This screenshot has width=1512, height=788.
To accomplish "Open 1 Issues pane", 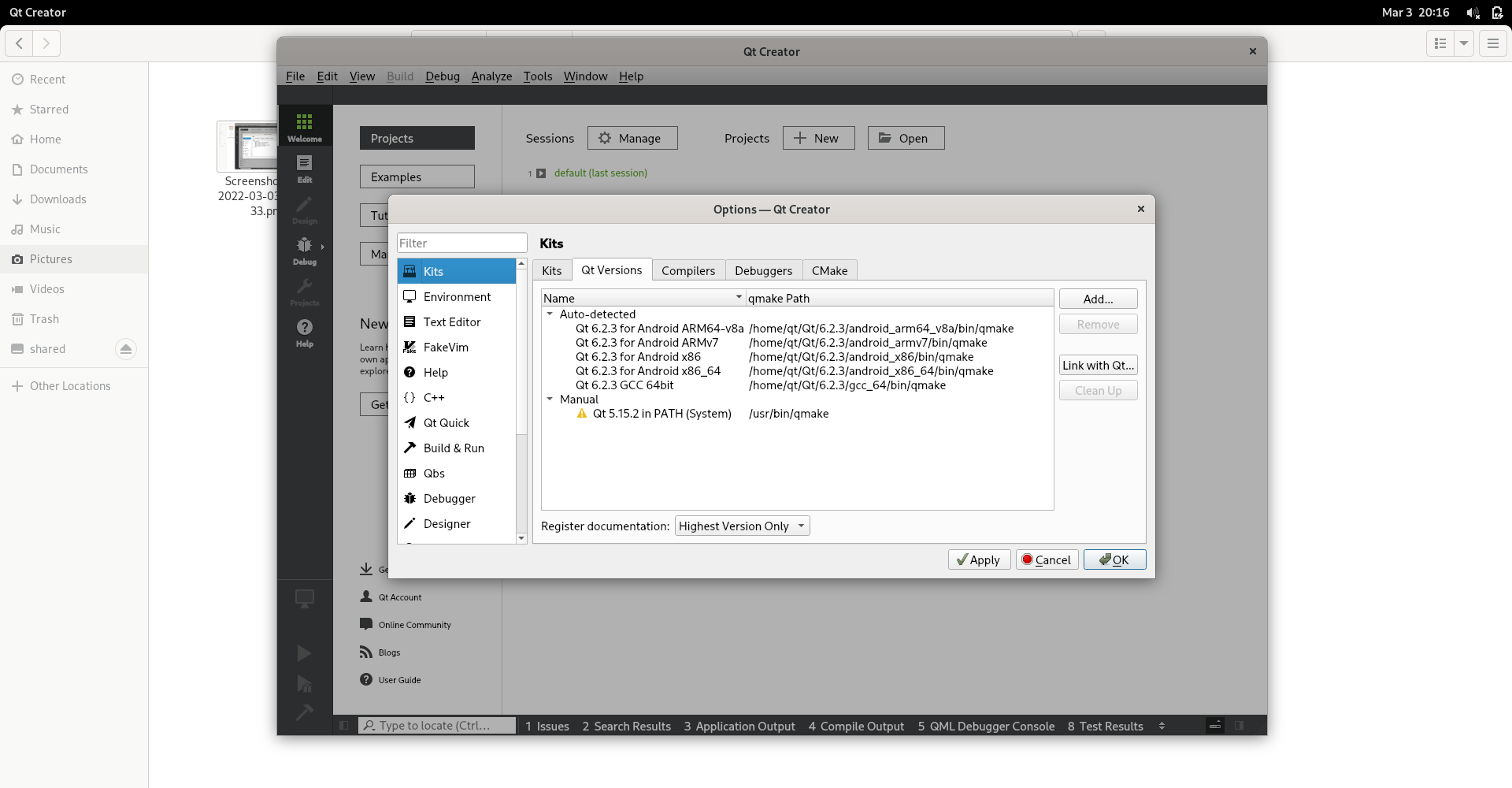I will [x=547, y=726].
